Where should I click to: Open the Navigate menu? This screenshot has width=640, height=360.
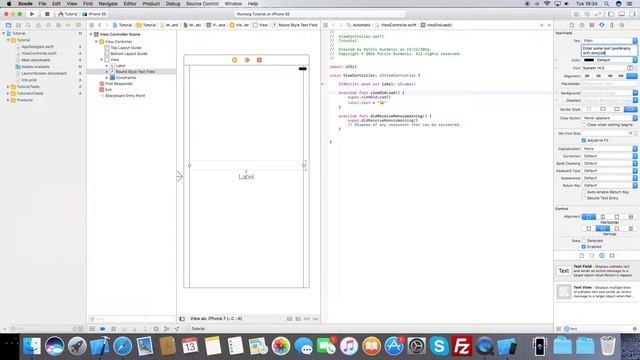(x=108, y=4)
